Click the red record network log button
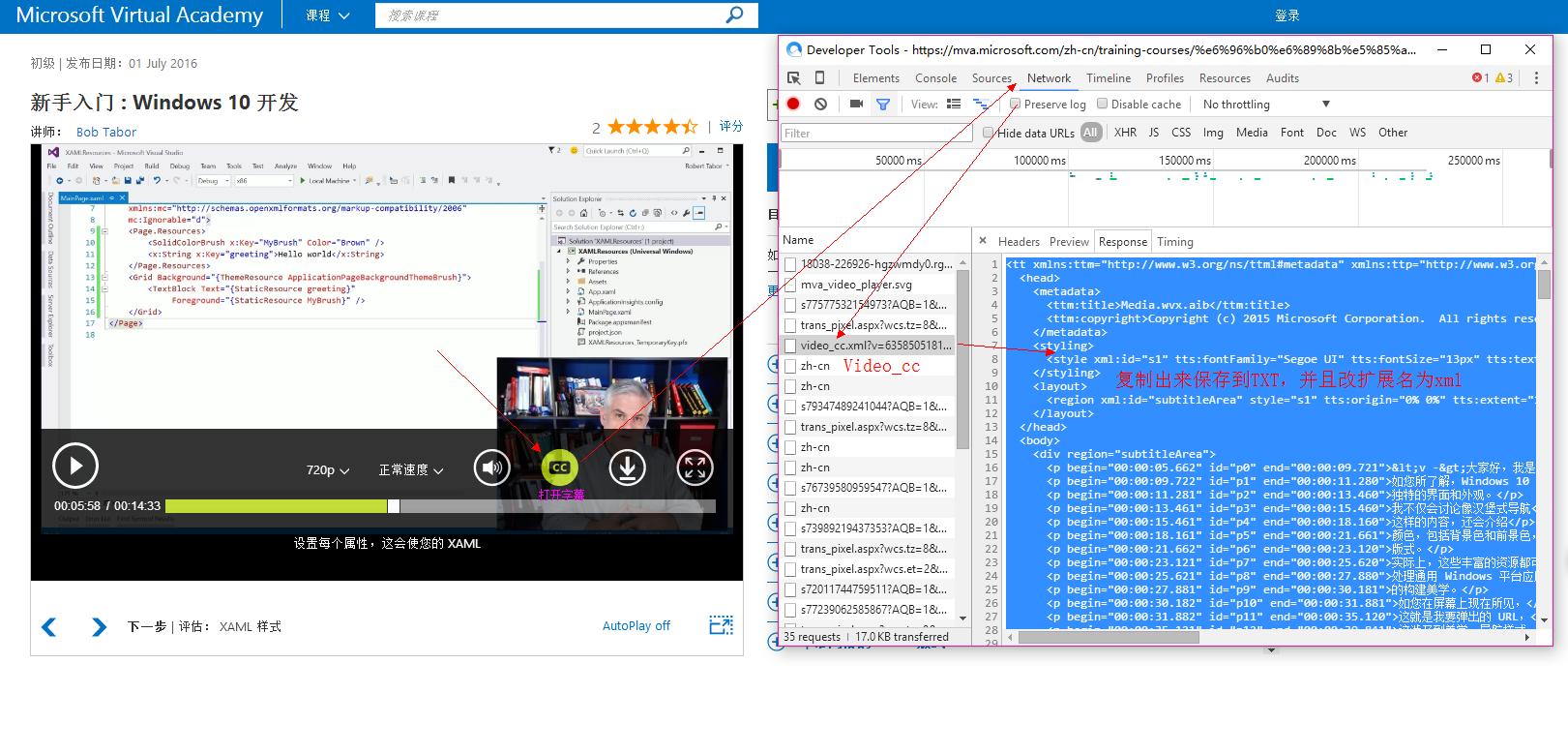Viewport: 1568px width, 754px height. coord(793,105)
